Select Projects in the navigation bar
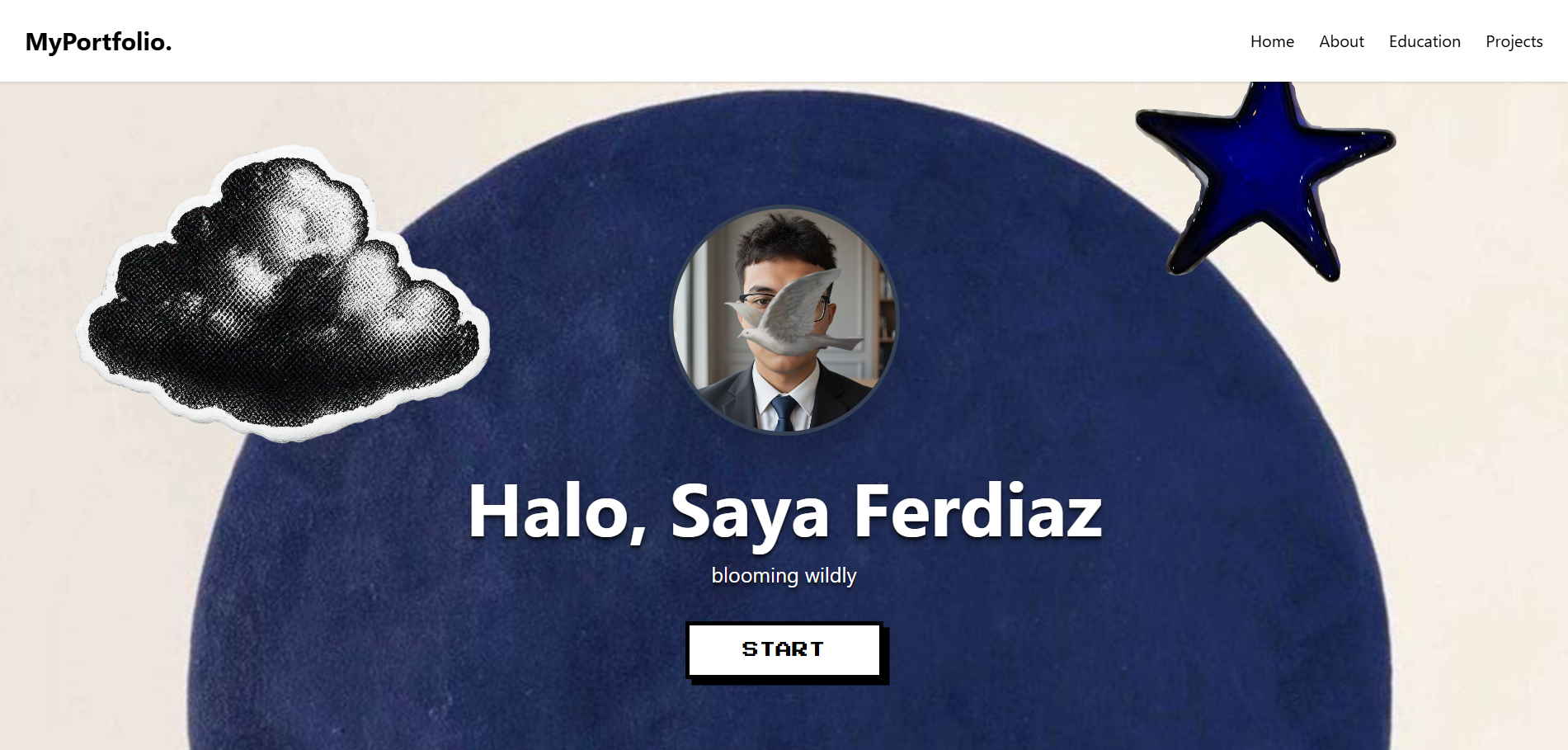This screenshot has height=750, width=1568. (x=1514, y=41)
